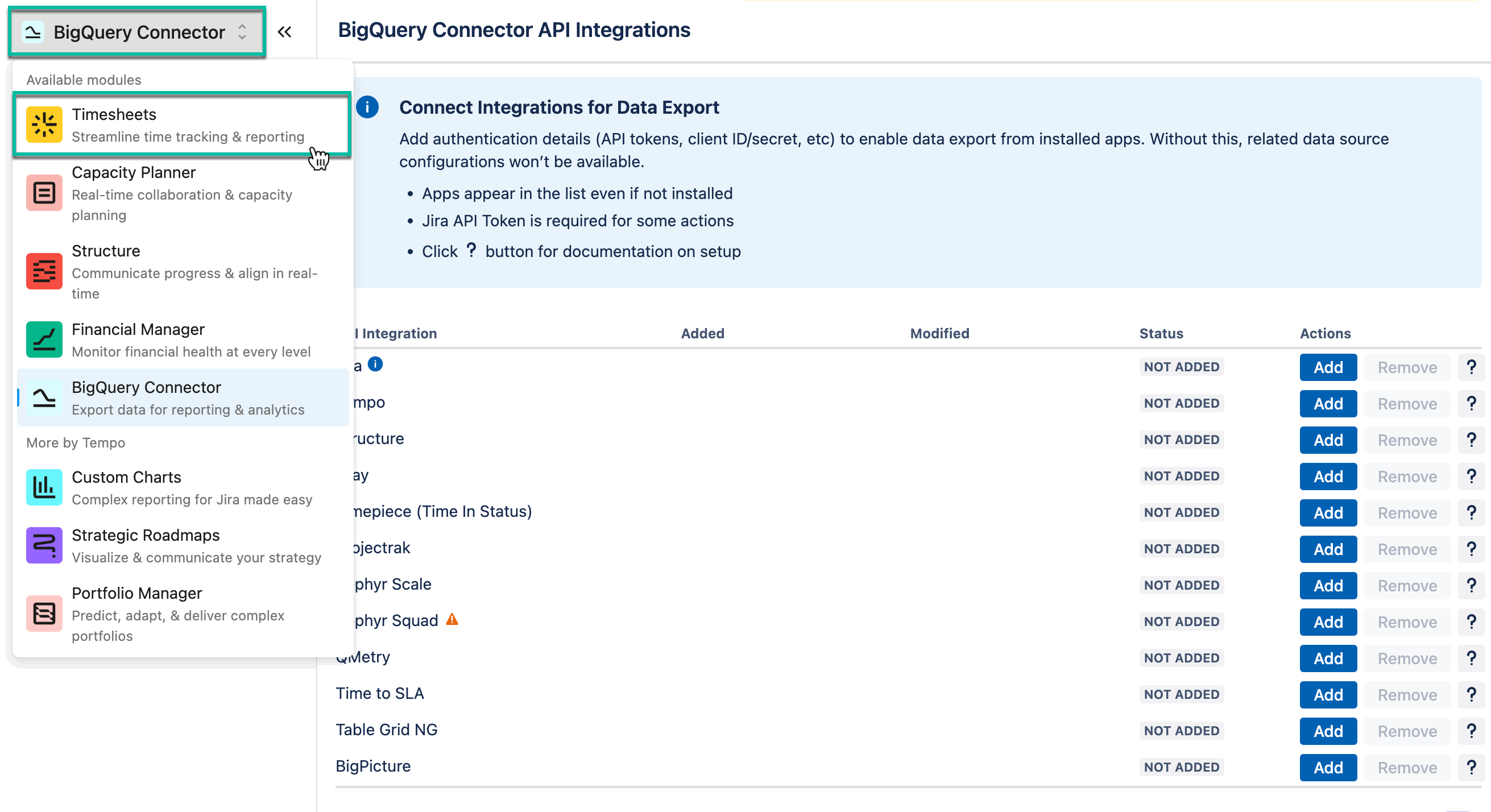Screen dimensions: 1491x812
Task: Click Add button for Time to SLA
Action: point(1328,694)
